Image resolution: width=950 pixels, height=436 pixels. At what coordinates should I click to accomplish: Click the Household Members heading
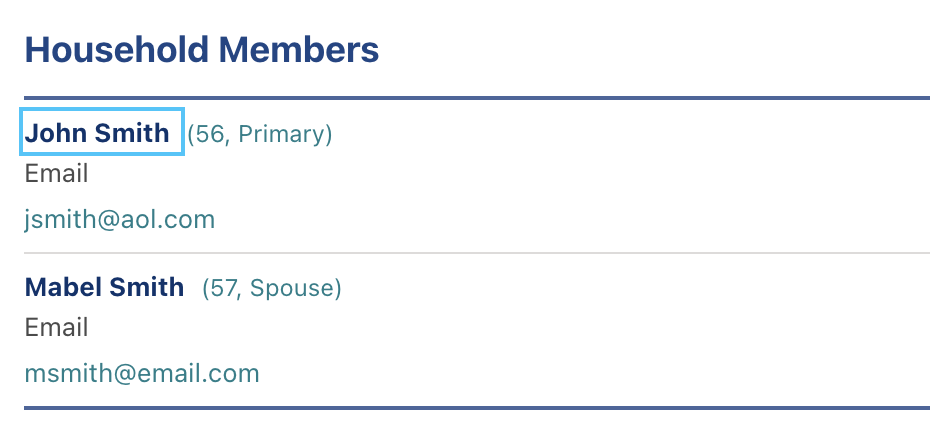point(201,50)
